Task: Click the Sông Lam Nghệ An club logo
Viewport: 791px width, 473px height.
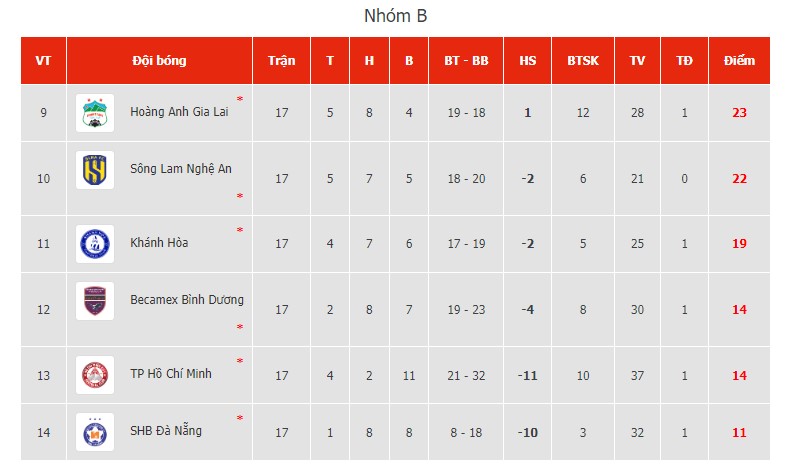Action: (95, 170)
